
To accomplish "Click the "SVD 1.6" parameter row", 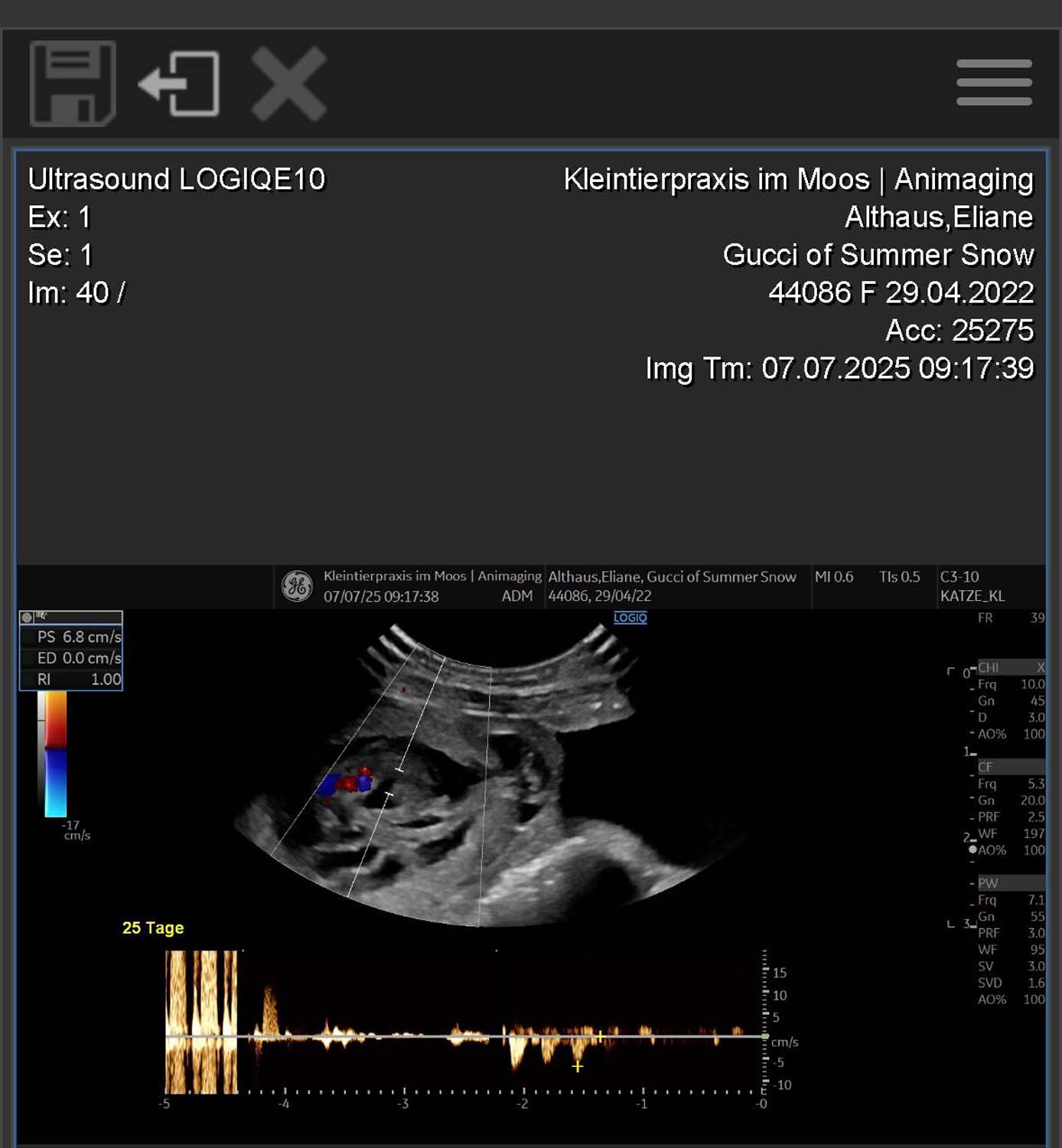I will pos(1012,983).
